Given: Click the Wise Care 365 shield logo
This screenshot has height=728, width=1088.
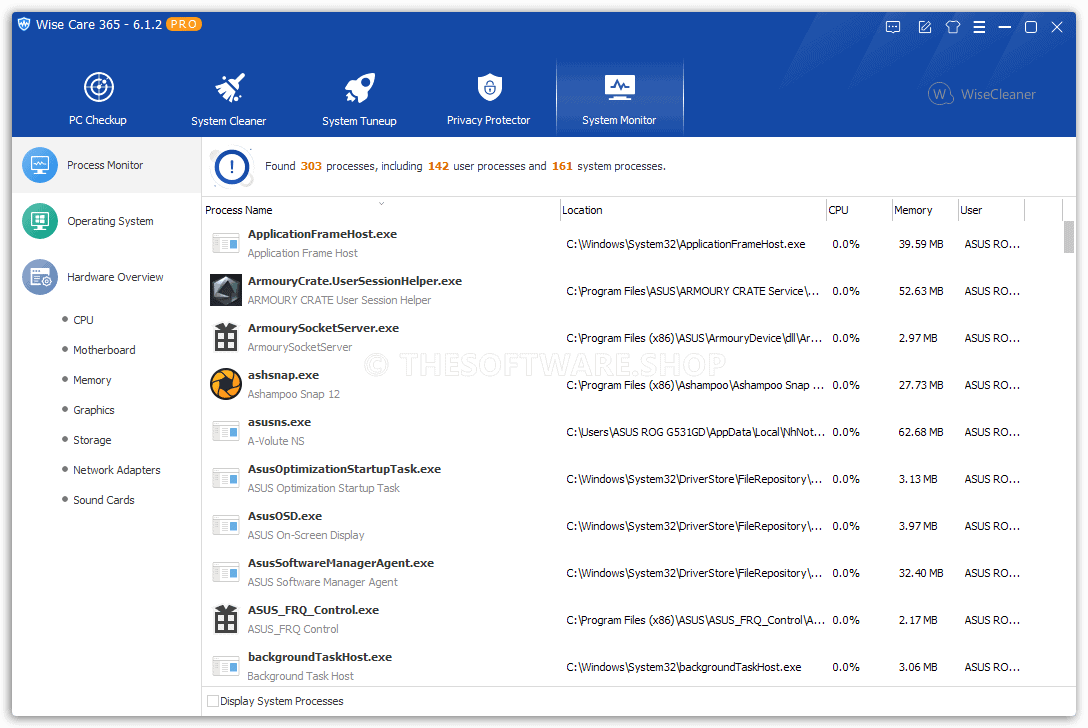Looking at the screenshot, I should (x=24, y=24).
